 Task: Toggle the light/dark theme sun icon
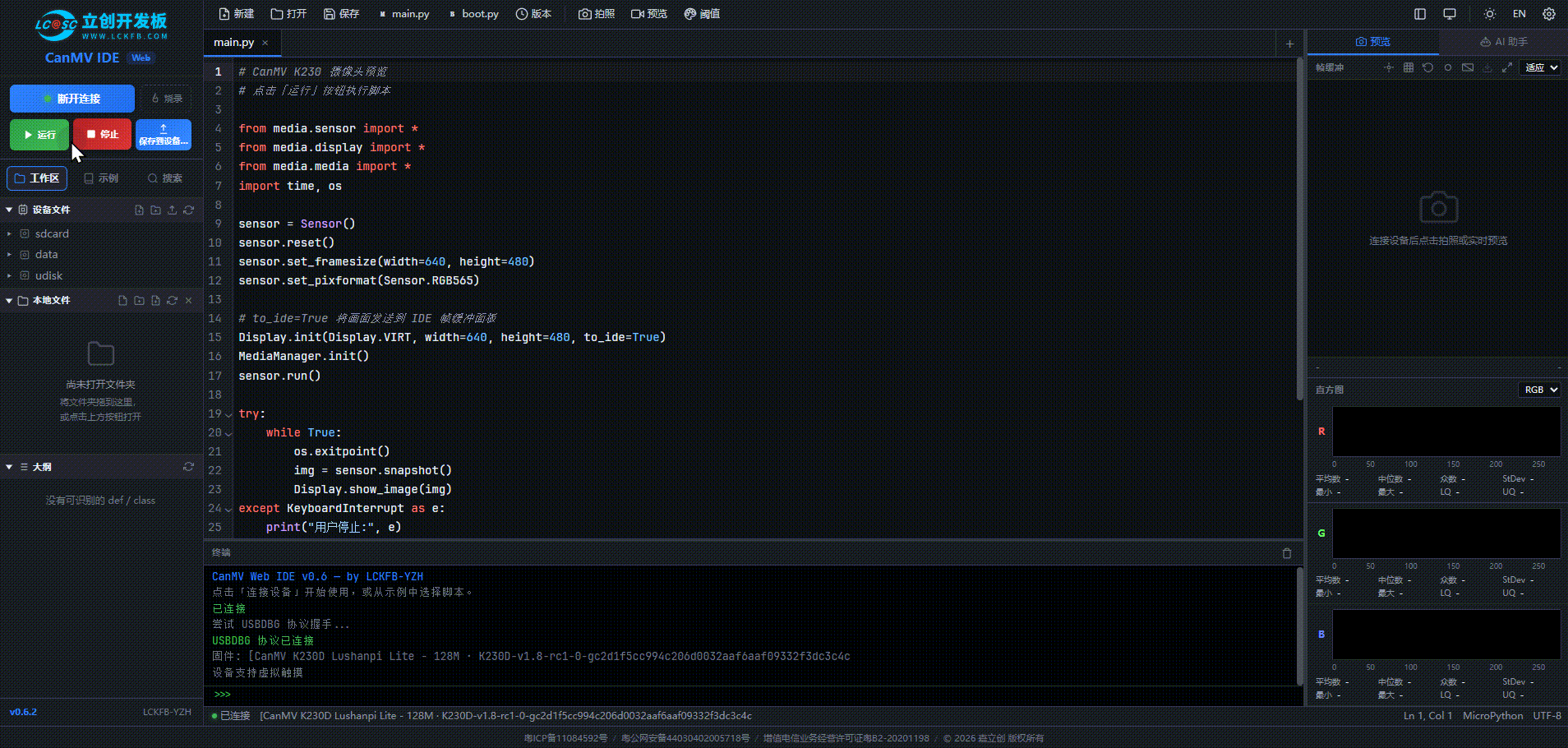(x=1489, y=14)
